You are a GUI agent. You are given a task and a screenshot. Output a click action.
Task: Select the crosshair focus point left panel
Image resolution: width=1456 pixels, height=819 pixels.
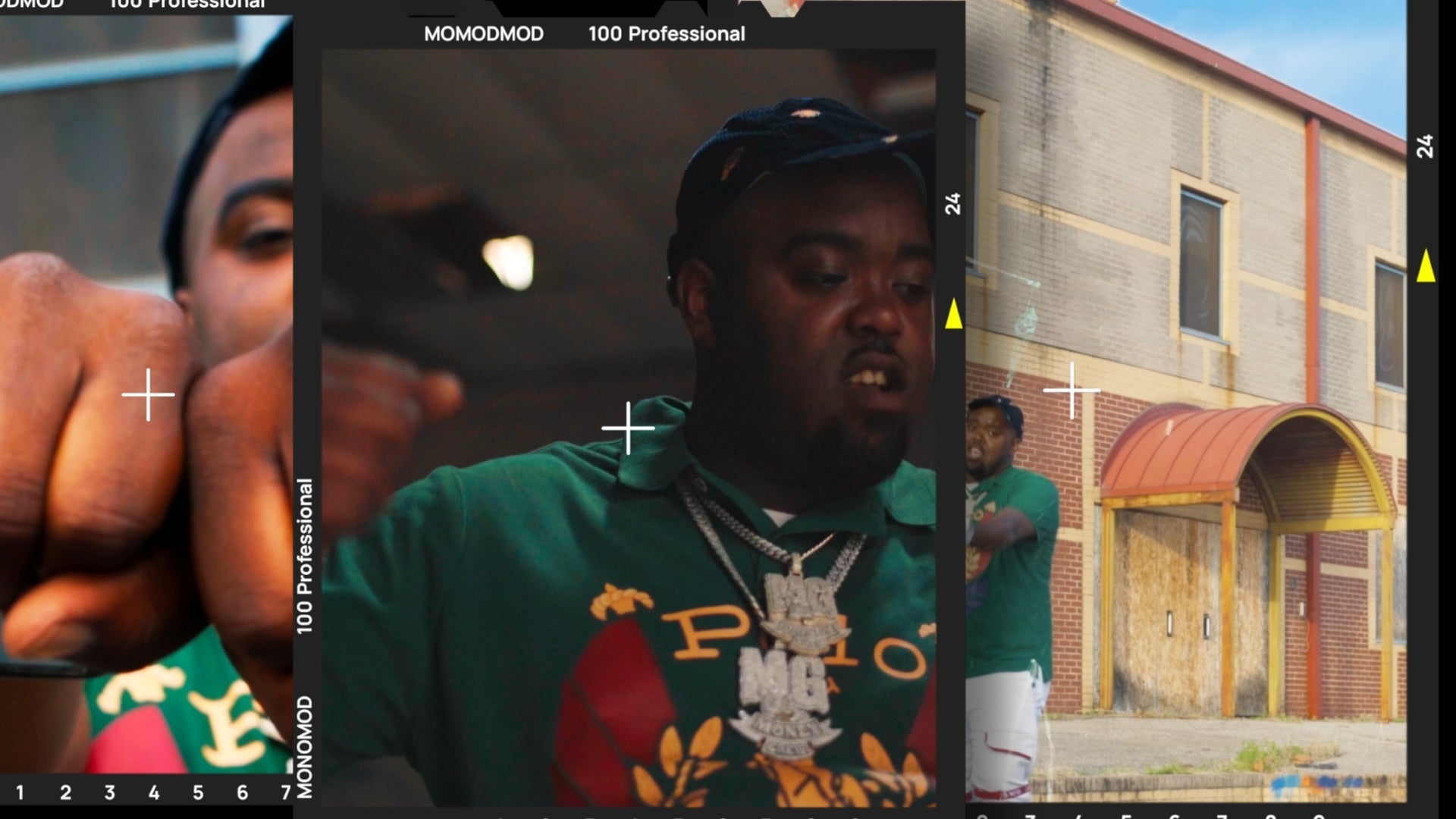[146, 395]
